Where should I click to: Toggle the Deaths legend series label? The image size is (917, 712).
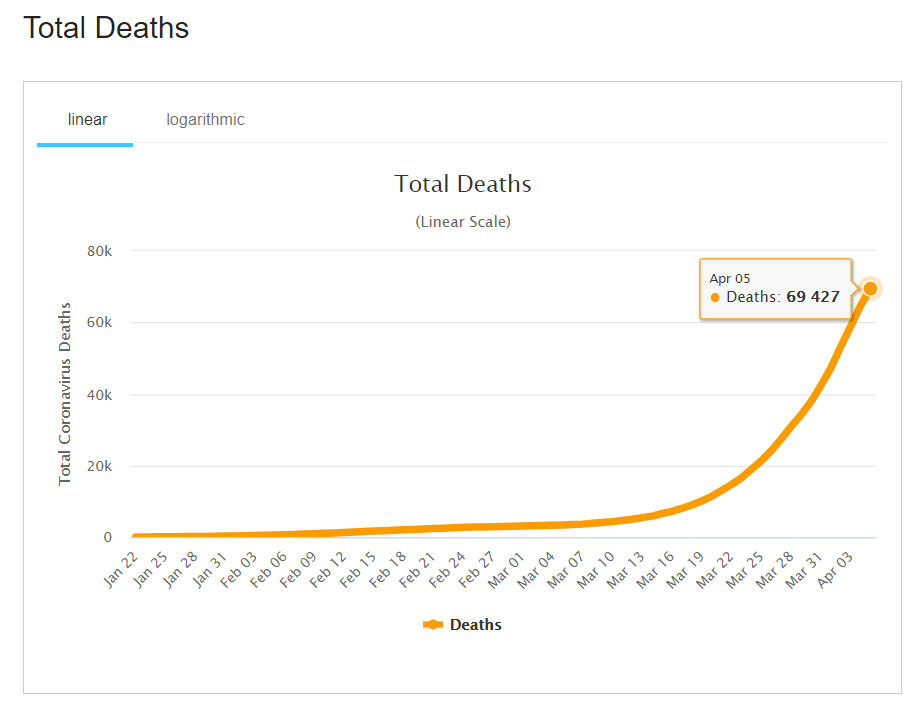click(x=475, y=625)
